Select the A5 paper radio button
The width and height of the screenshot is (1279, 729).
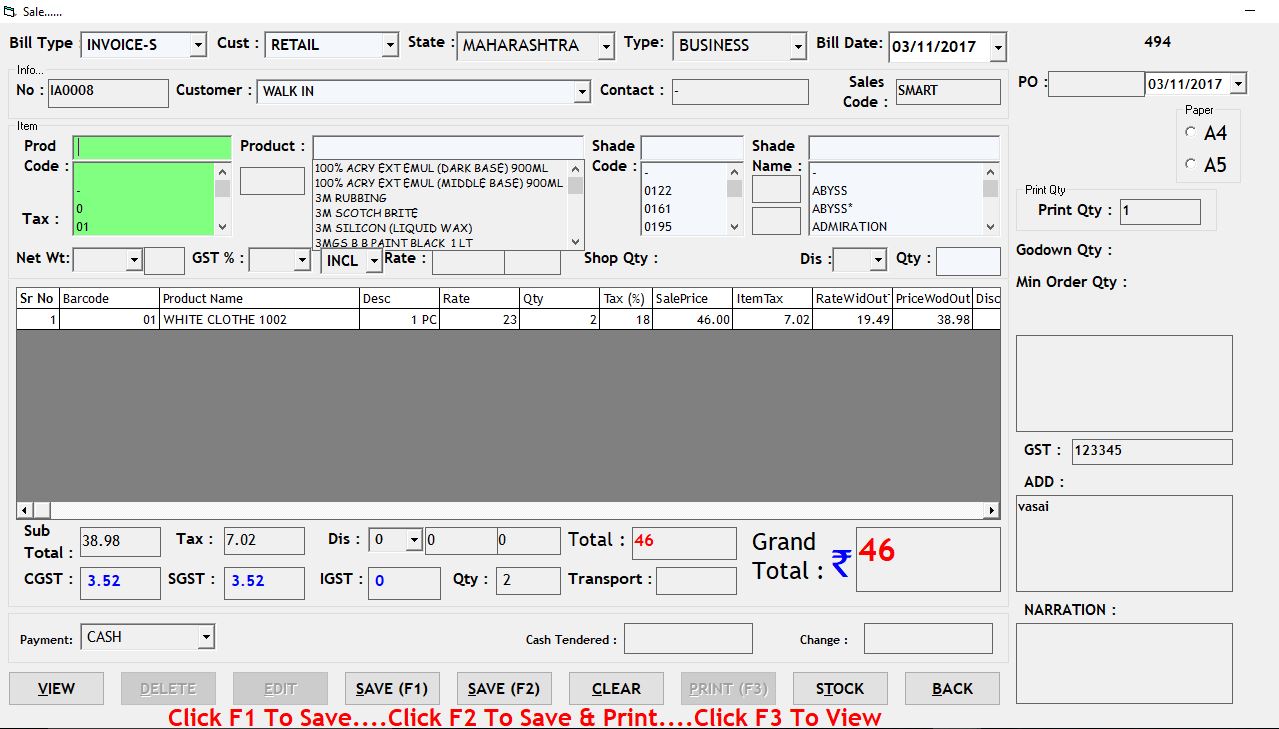click(x=1190, y=164)
